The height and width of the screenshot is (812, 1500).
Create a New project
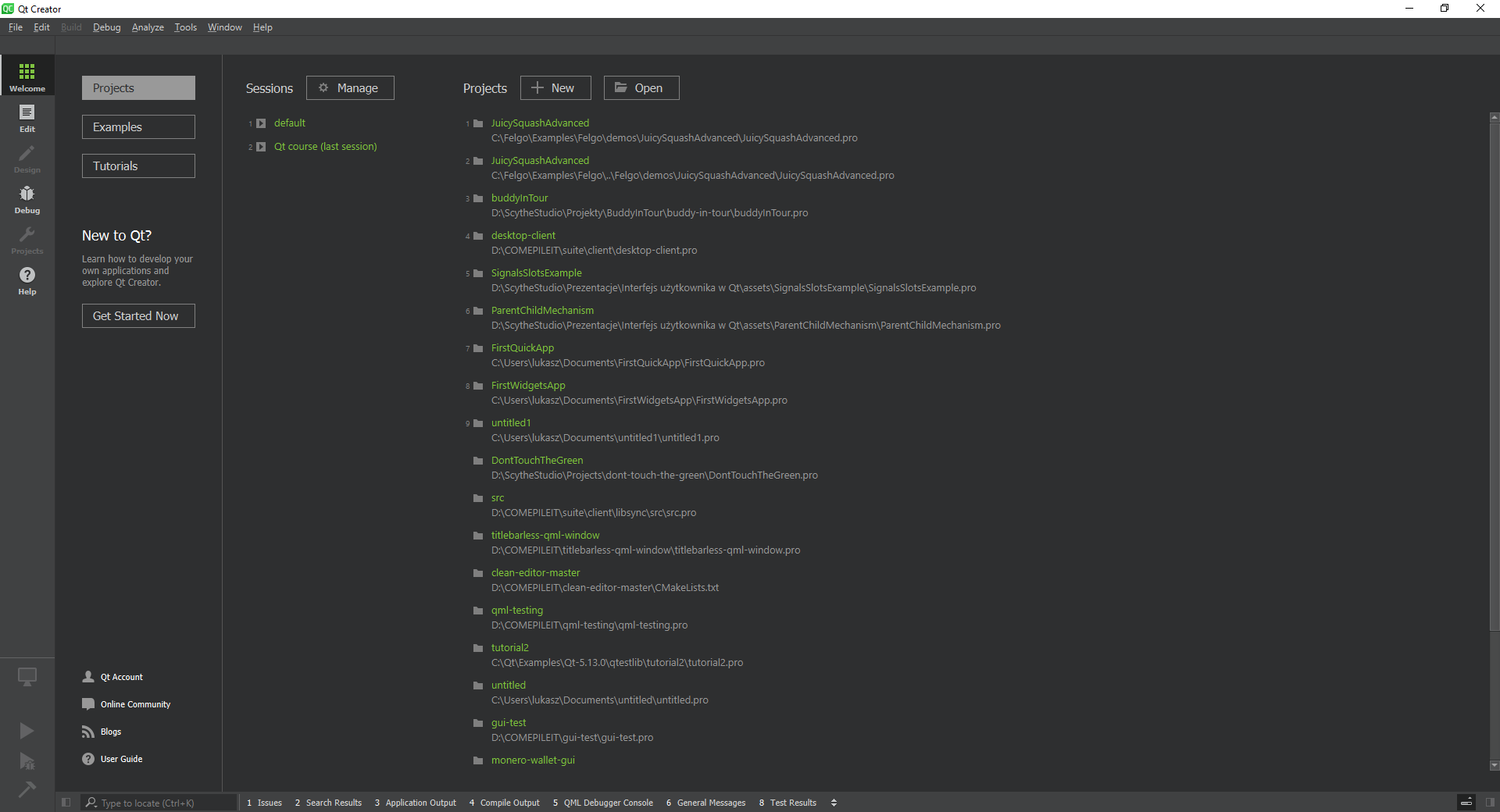(555, 88)
